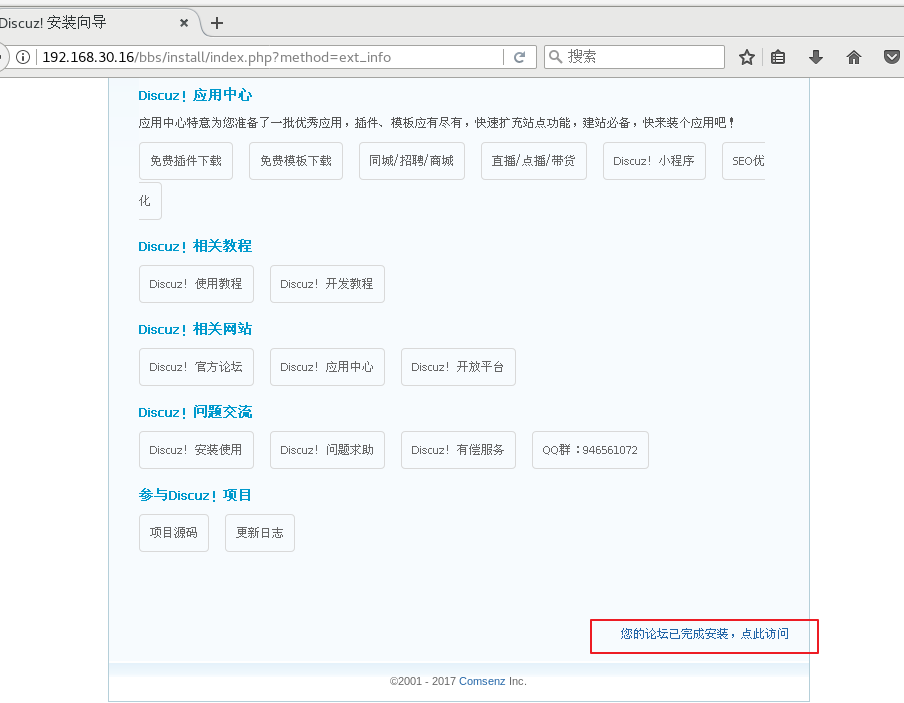Open Discuz! 有偿服务 button
The height and width of the screenshot is (703, 904).
[458, 450]
